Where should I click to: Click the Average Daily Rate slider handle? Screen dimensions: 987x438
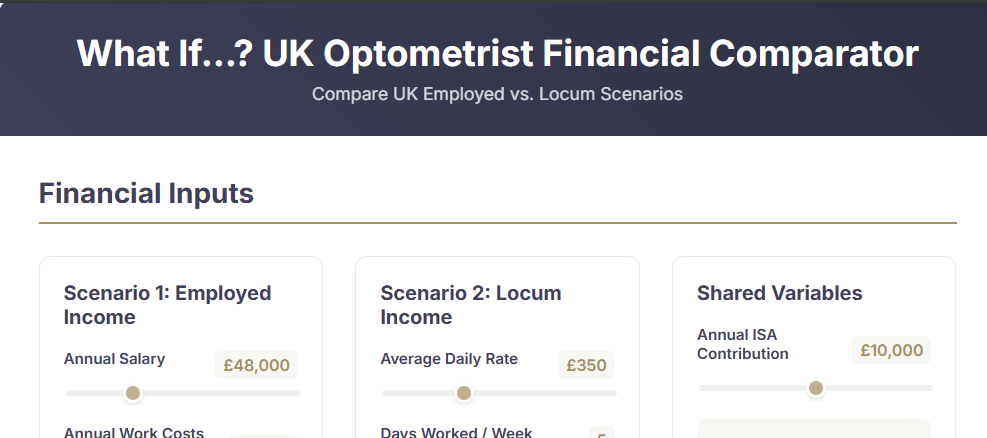click(x=464, y=393)
